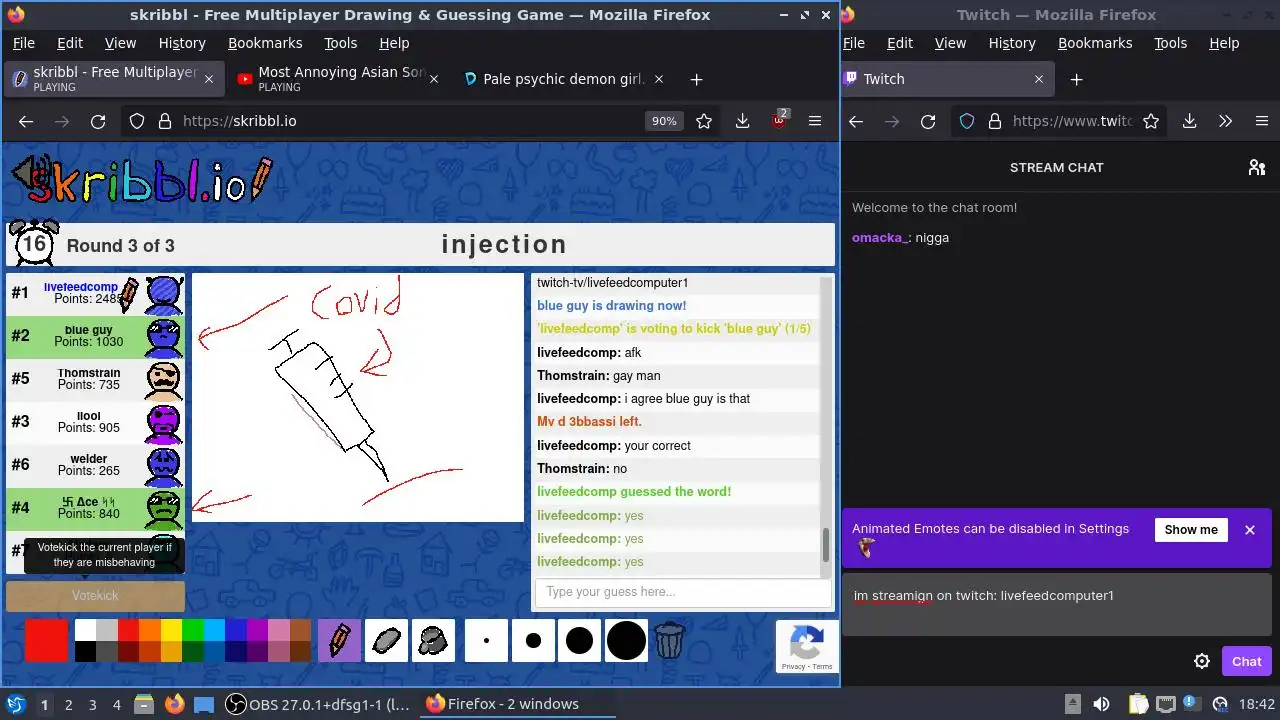The width and height of the screenshot is (1280, 720).
Task: Click the reCAPTCHA badge icon
Action: (x=807, y=641)
